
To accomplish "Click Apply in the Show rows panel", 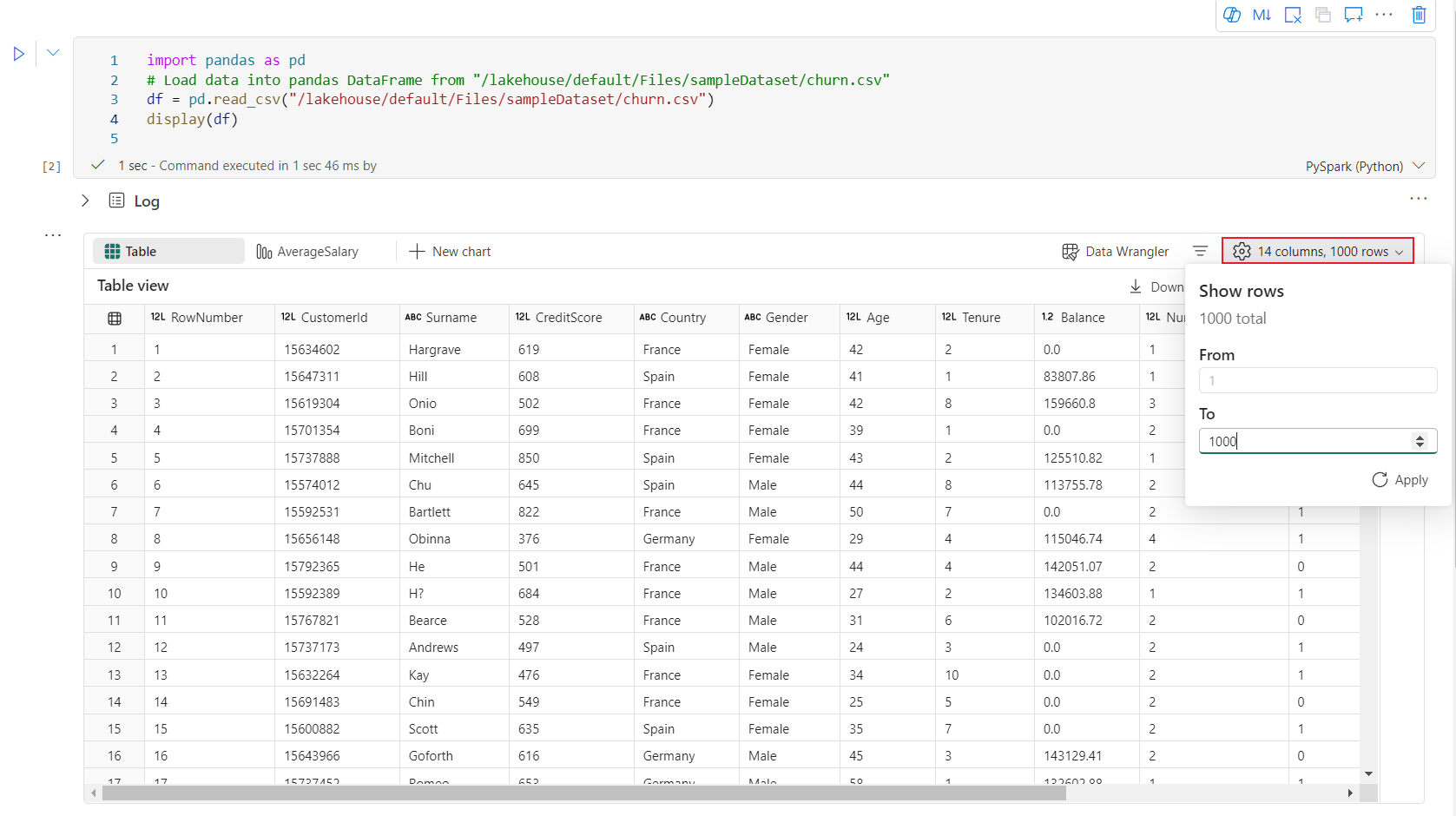I will [x=1400, y=480].
